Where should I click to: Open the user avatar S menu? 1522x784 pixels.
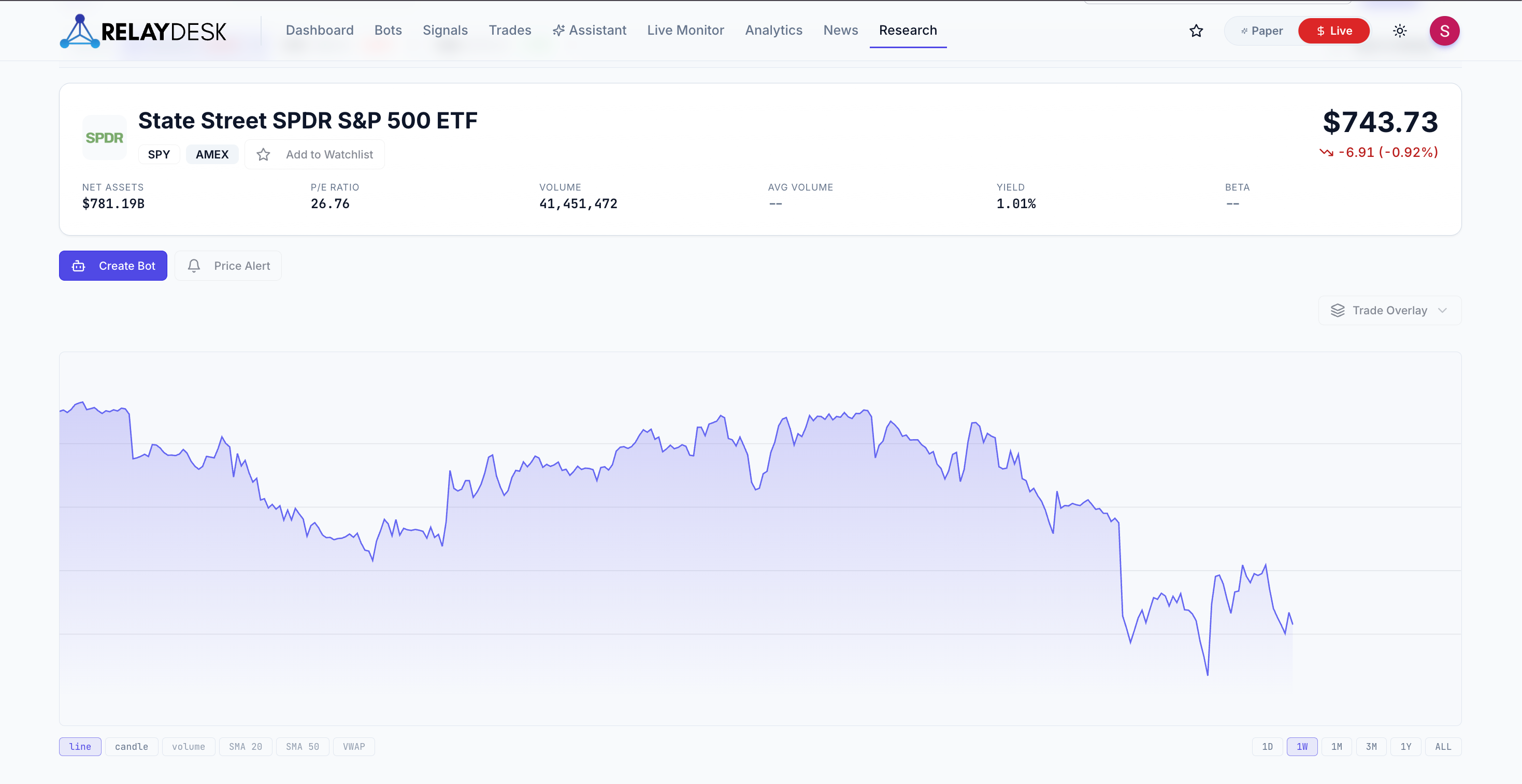[1444, 31]
